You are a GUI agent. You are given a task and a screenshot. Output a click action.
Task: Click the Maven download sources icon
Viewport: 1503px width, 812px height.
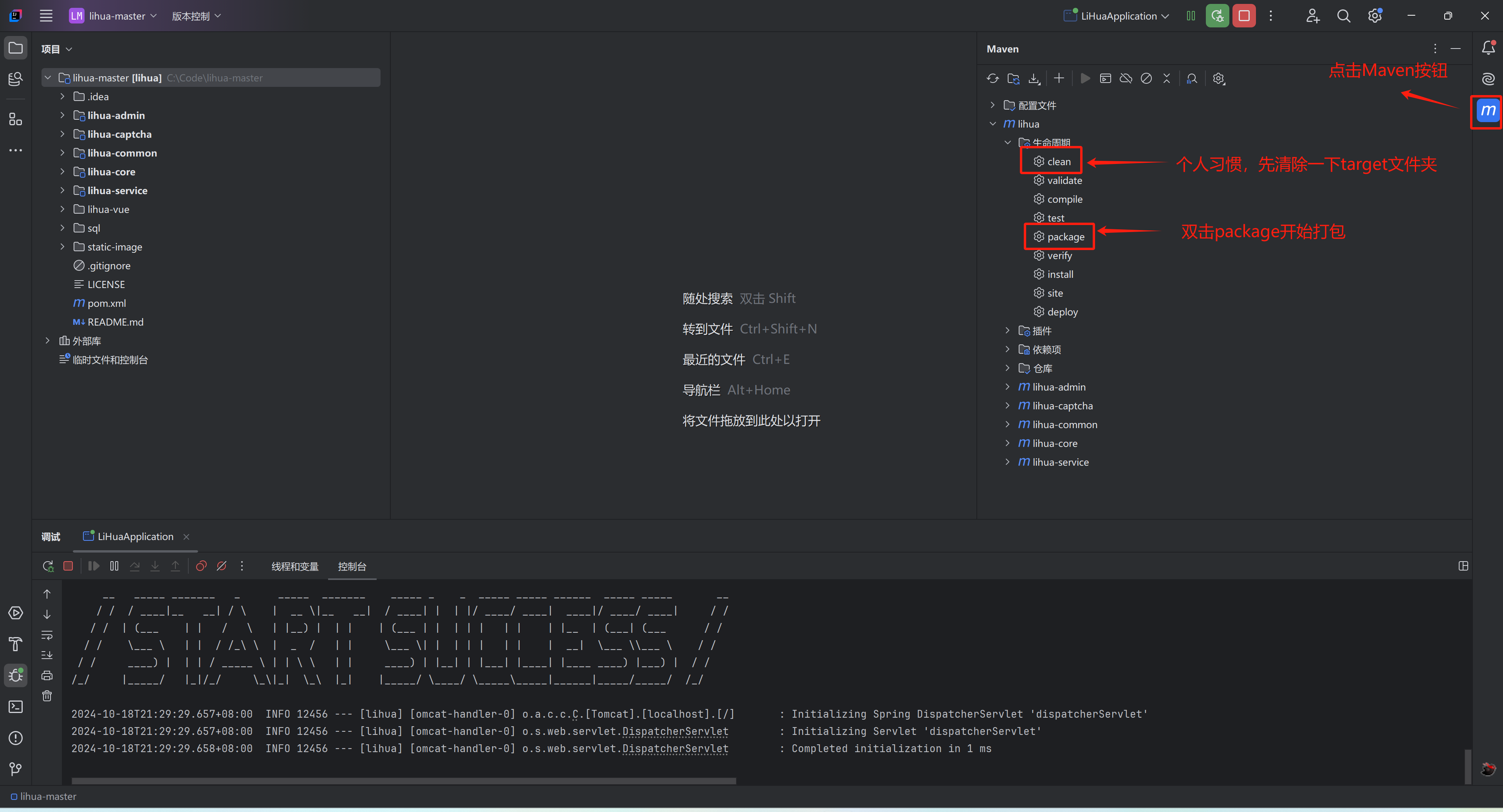pos(1034,78)
